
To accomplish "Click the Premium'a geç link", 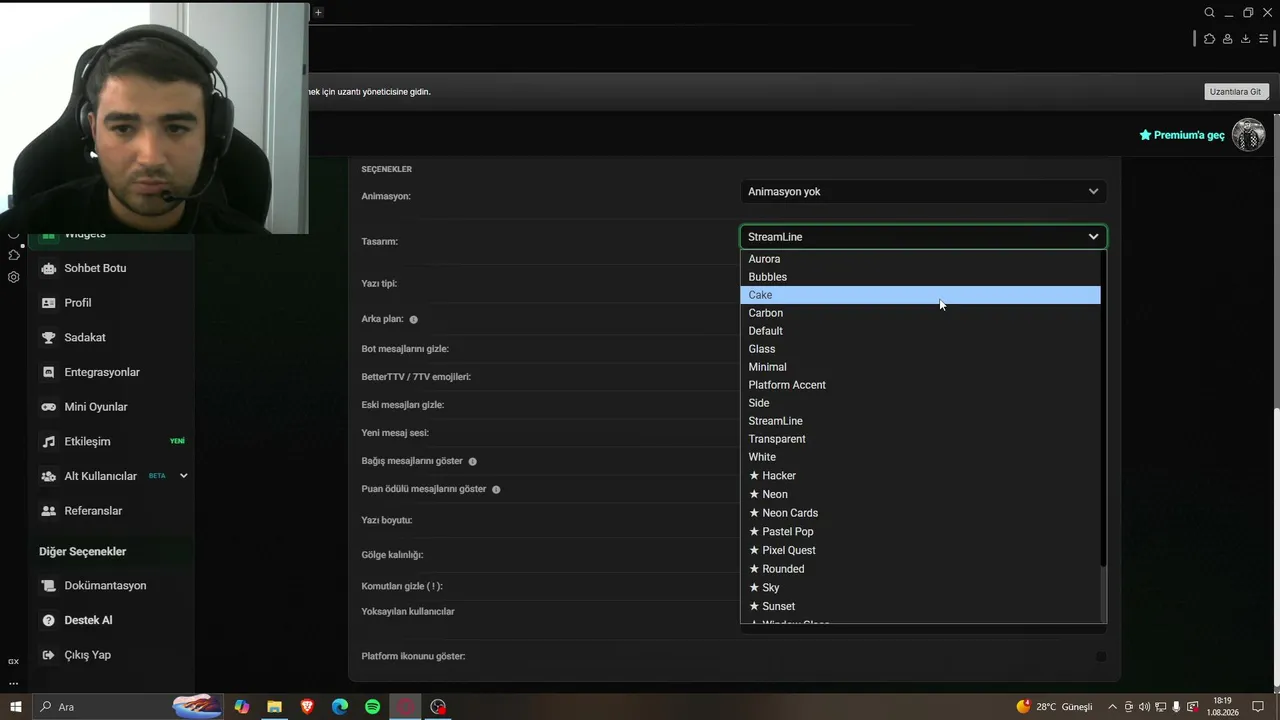I will tap(1182, 135).
